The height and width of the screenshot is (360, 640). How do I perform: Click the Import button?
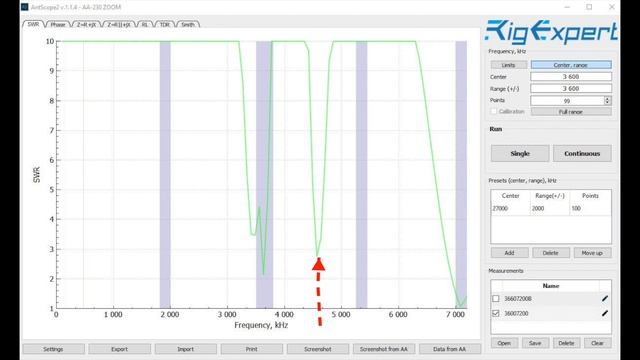[185, 349]
